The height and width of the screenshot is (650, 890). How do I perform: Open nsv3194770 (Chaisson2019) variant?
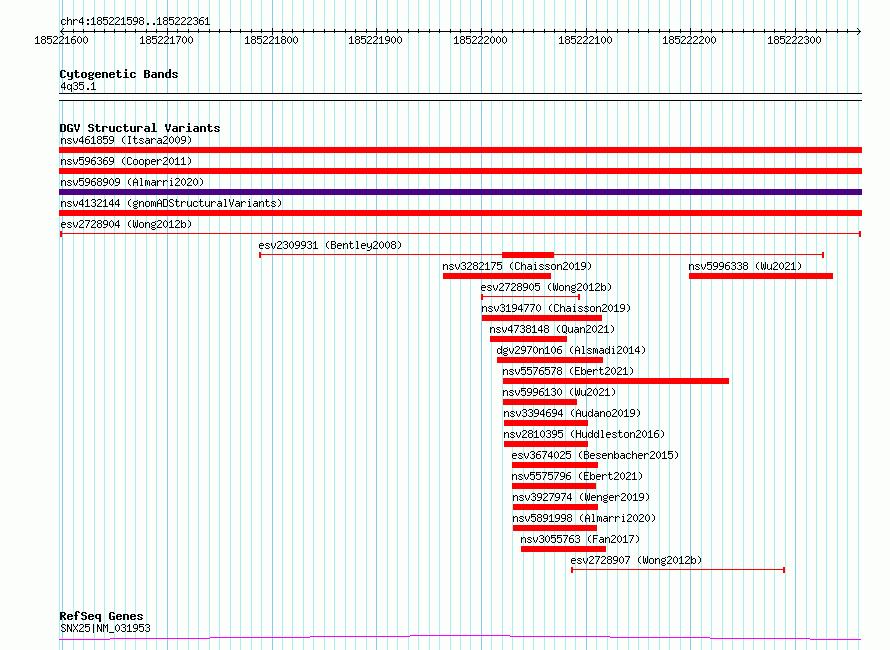point(556,308)
